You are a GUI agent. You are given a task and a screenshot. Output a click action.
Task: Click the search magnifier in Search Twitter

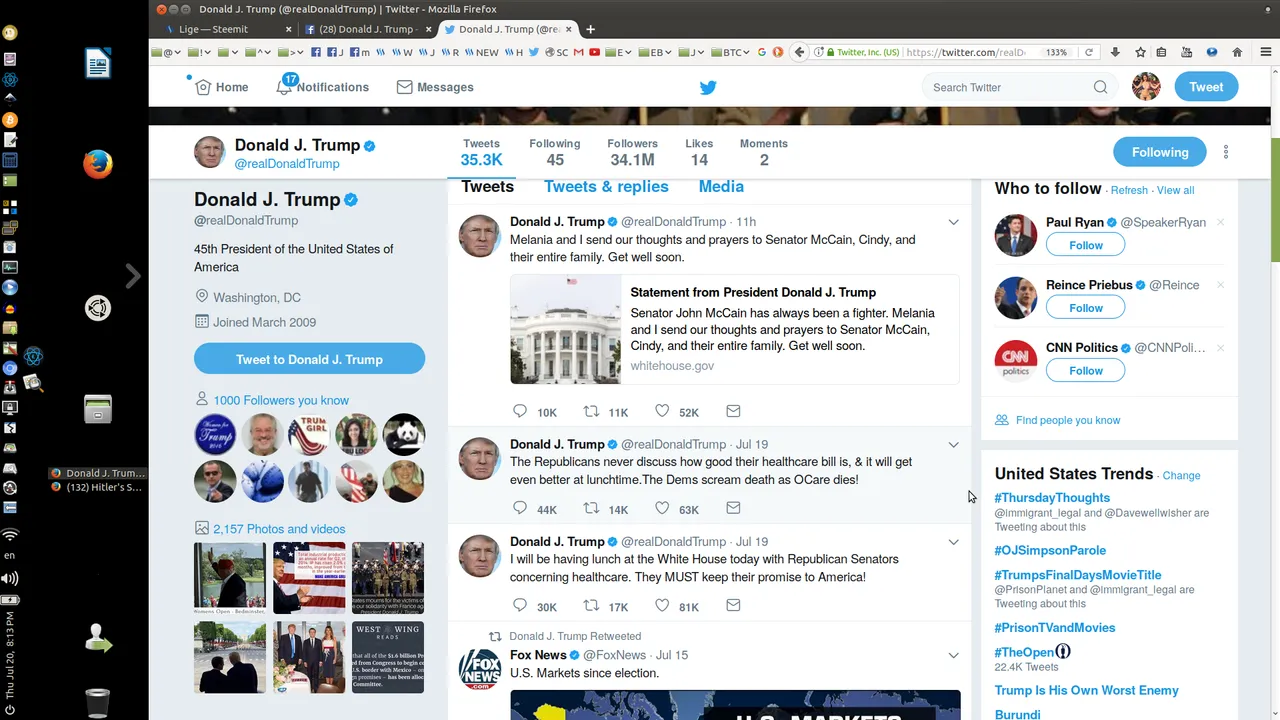tap(1100, 87)
